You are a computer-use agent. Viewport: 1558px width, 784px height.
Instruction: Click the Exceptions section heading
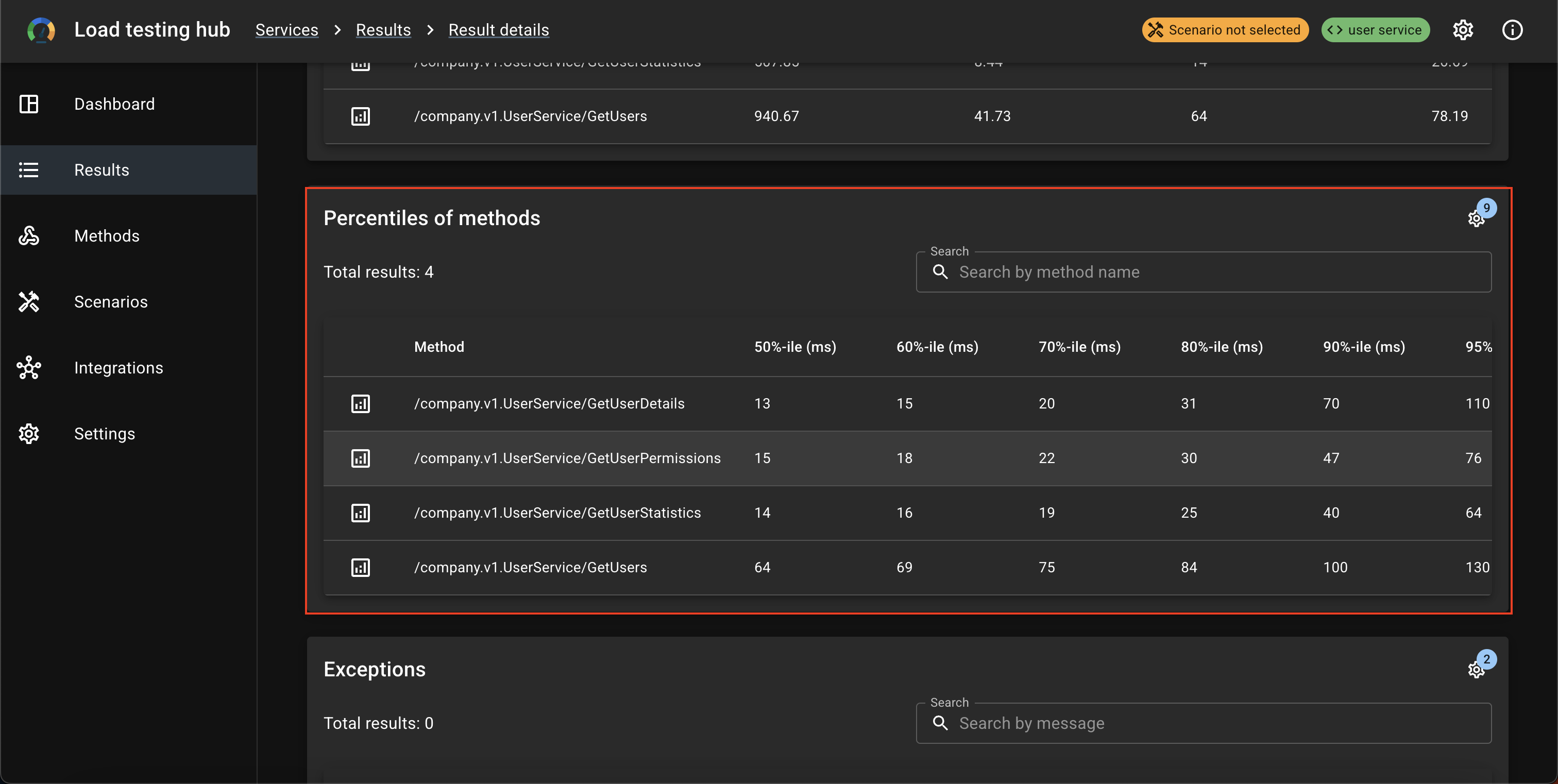pos(375,670)
